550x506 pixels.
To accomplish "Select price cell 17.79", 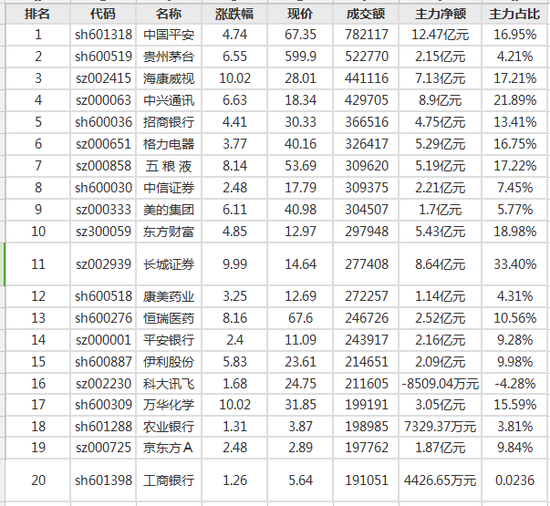I will (300, 188).
